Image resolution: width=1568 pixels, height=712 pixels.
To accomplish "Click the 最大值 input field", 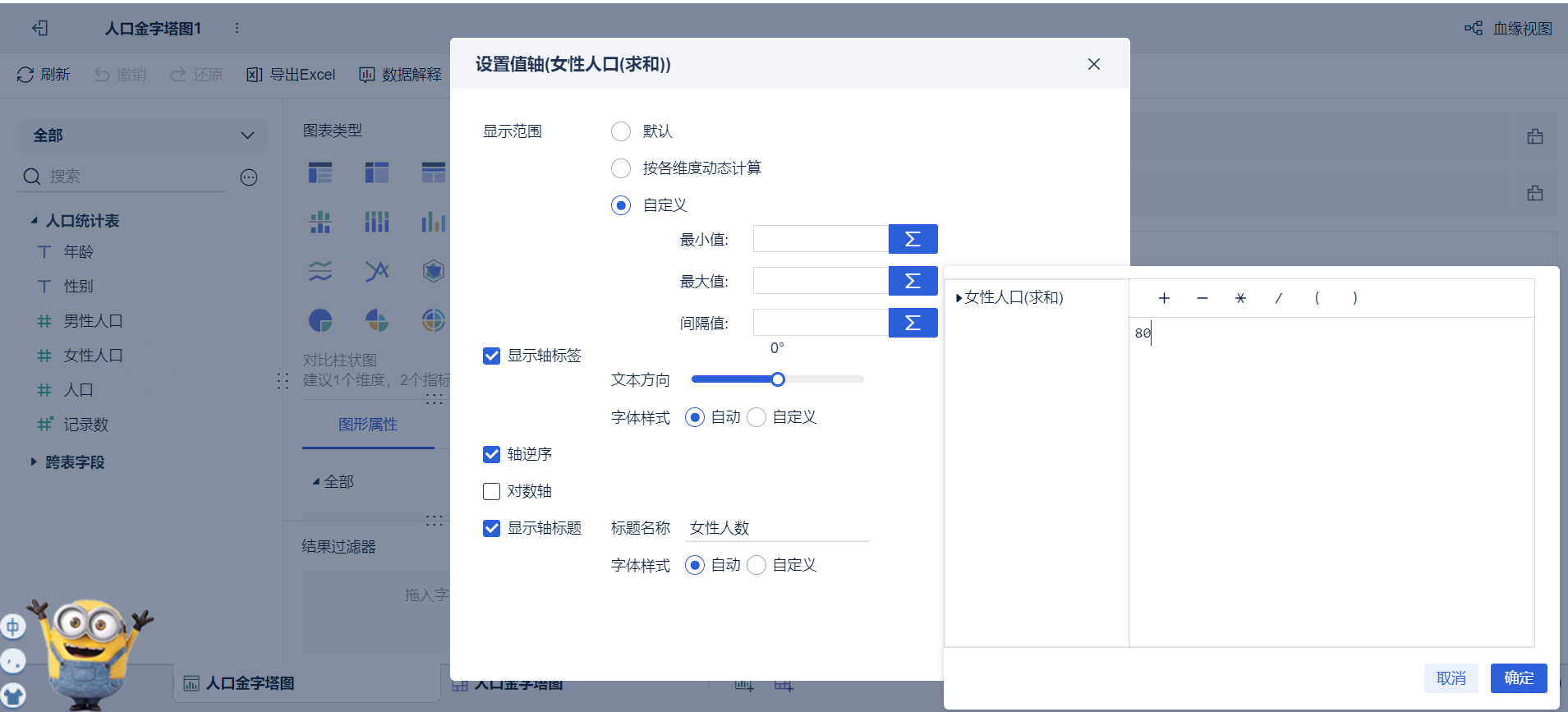I will coord(820,281).
